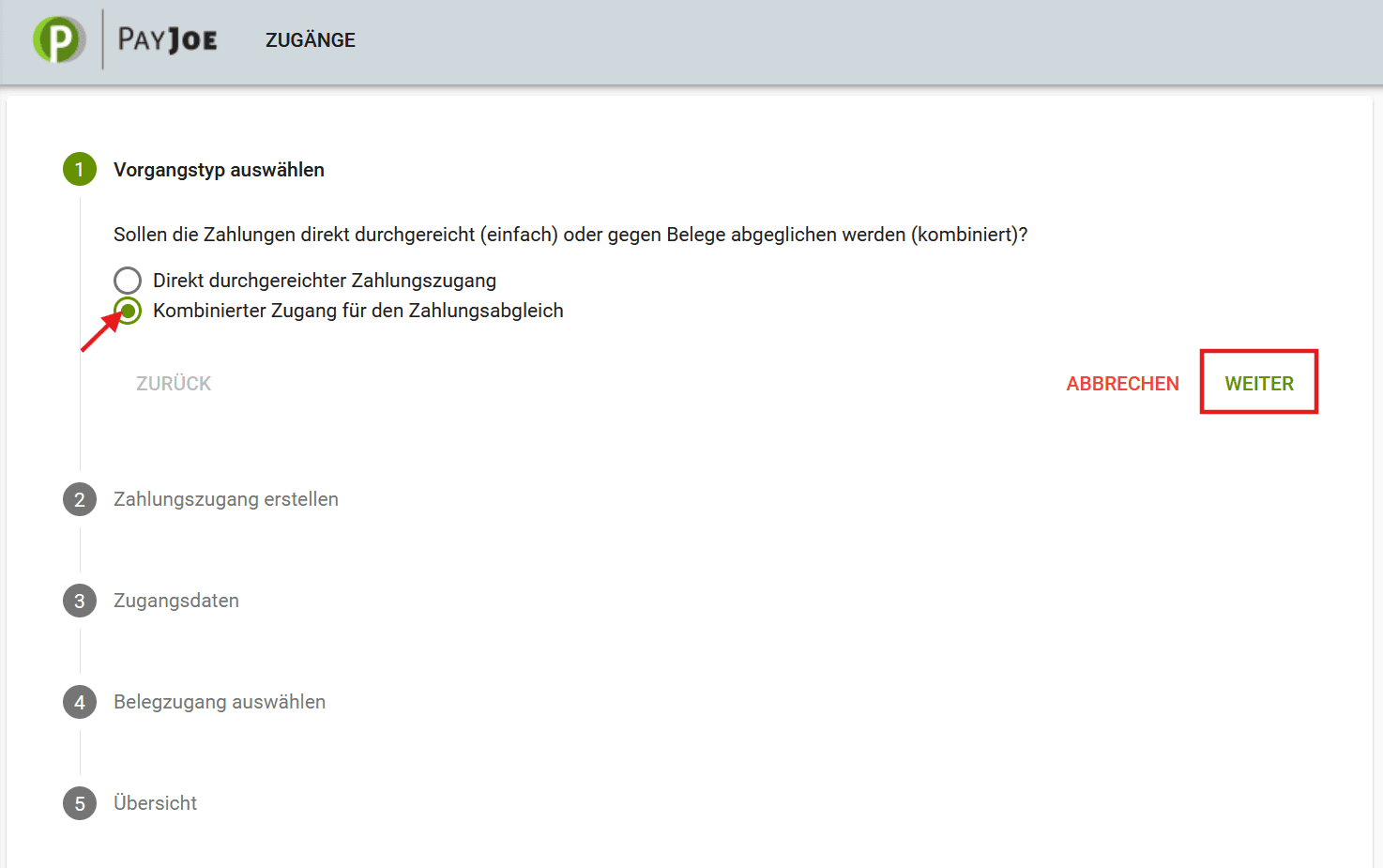Select the "Zugangsdaten" step
Screen dimensions: 1383x868
(x=176, y=601)
